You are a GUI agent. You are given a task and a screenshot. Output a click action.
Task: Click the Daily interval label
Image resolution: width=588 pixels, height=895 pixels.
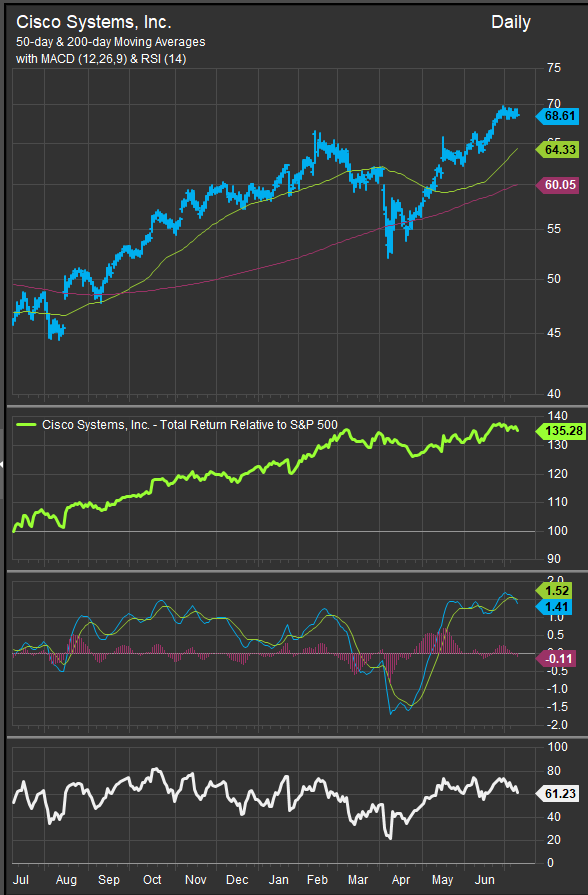511,22
